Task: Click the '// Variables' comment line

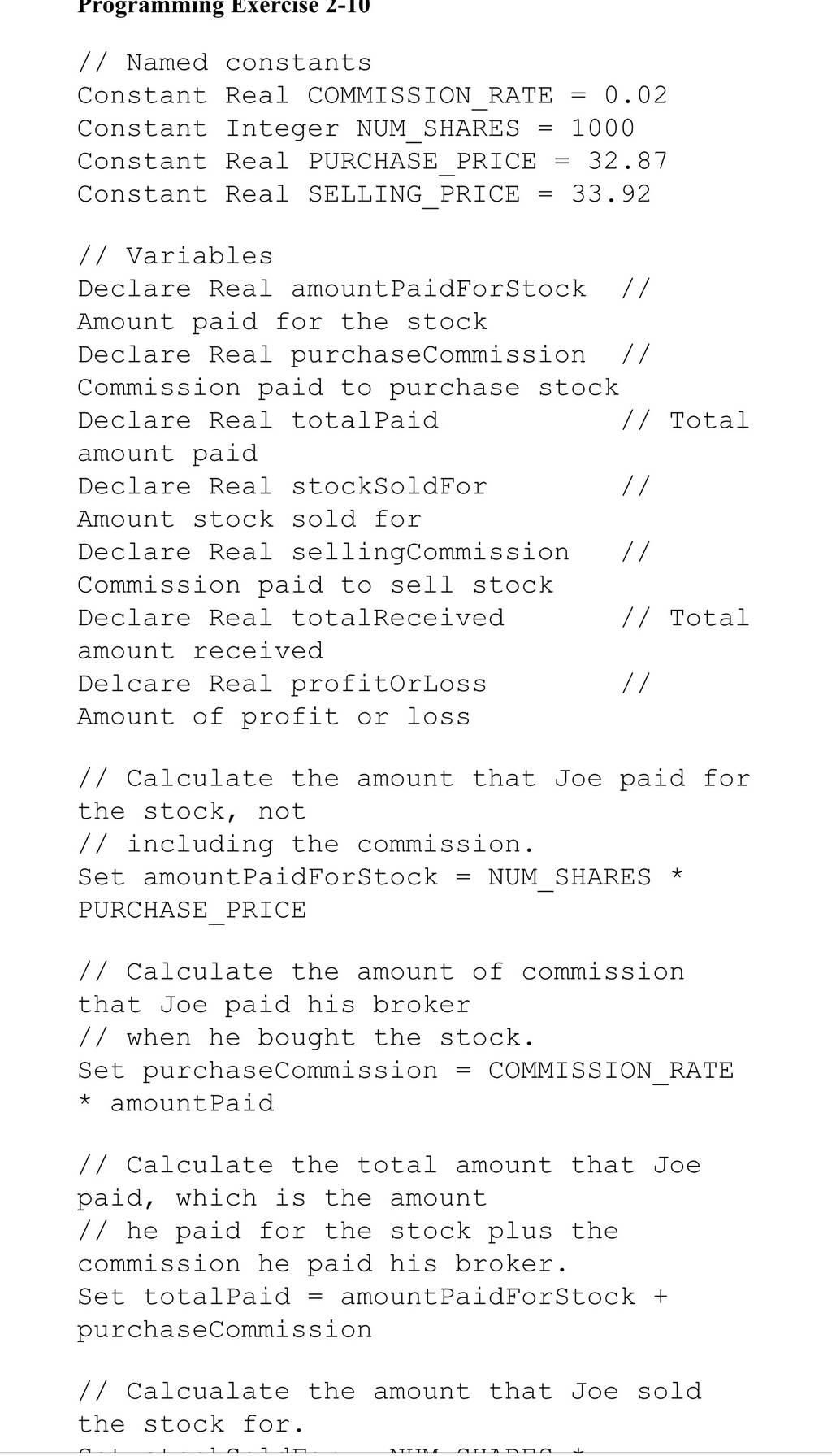Action: tap(175, 256)
